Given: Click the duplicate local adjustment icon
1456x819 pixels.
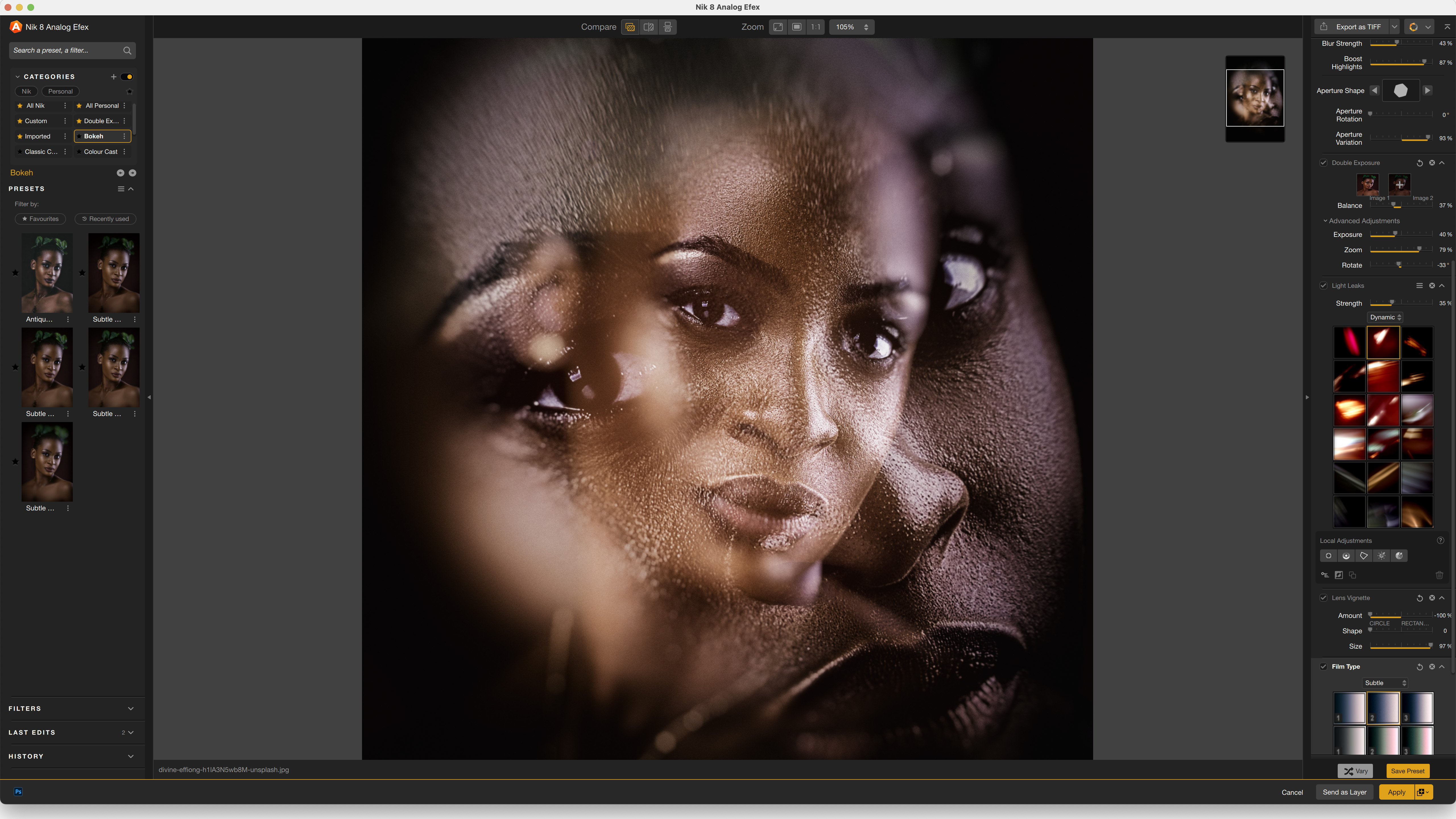Looking at the screenshot, I should click(x=1352, y=575).
